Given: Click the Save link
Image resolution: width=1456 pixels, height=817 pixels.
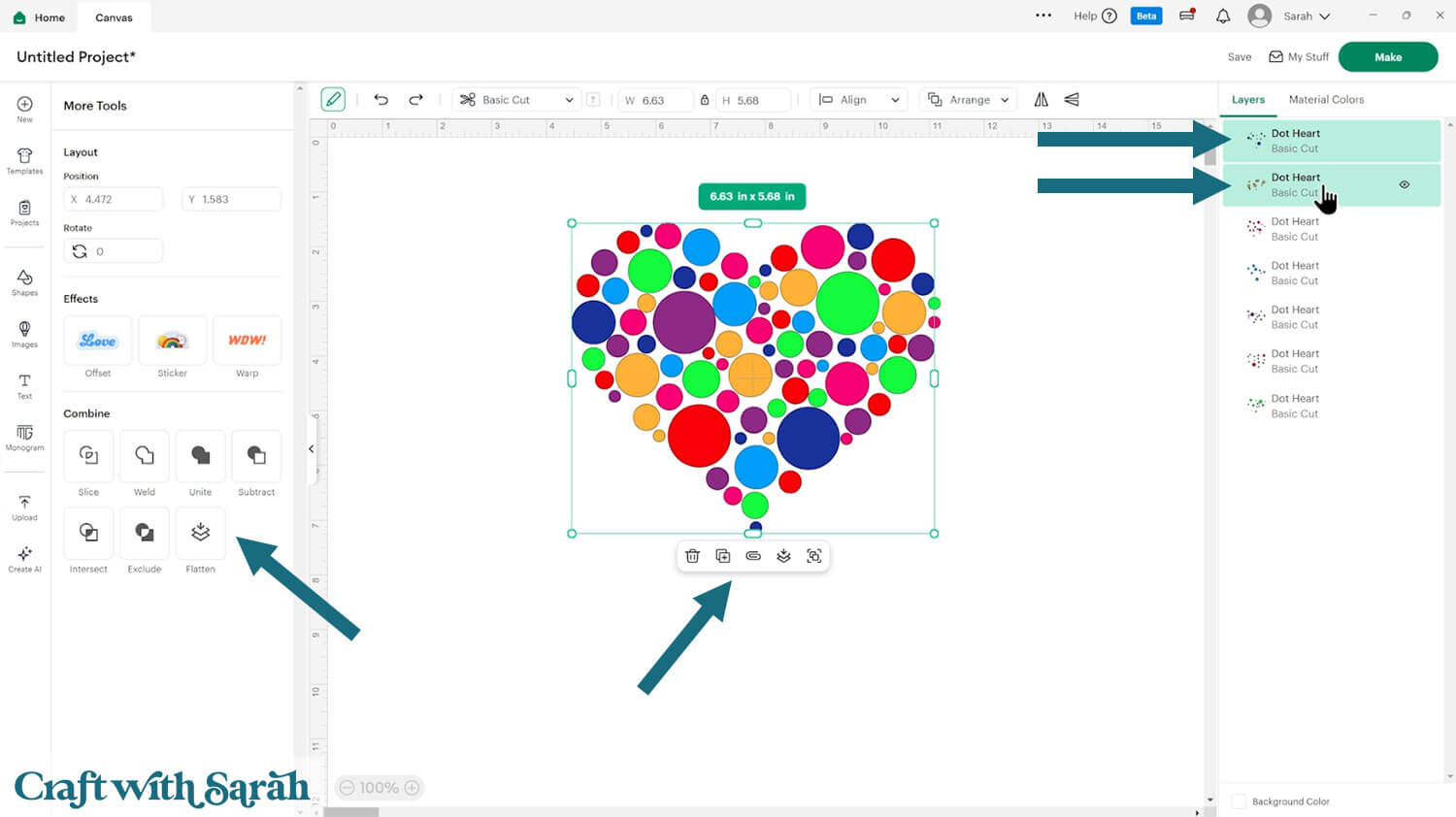Looking at the screenshot, I should coord(1239,57).
